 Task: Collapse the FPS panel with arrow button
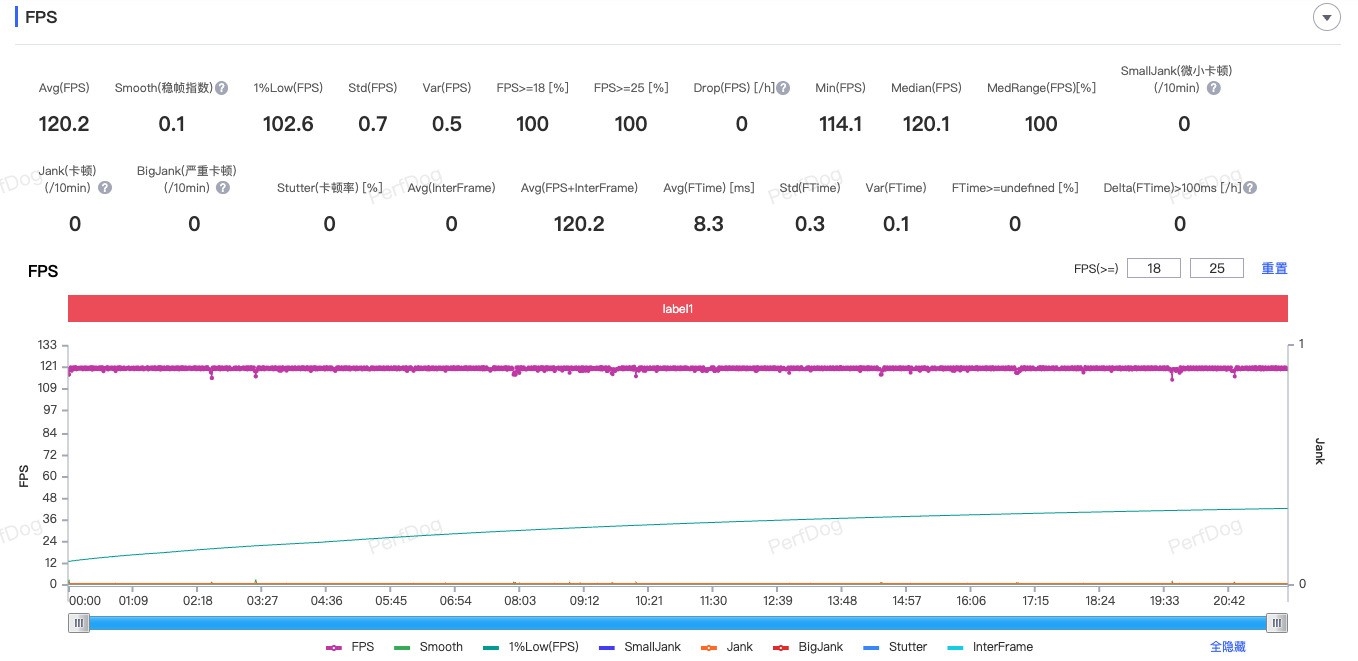(x=1327, y=18)
